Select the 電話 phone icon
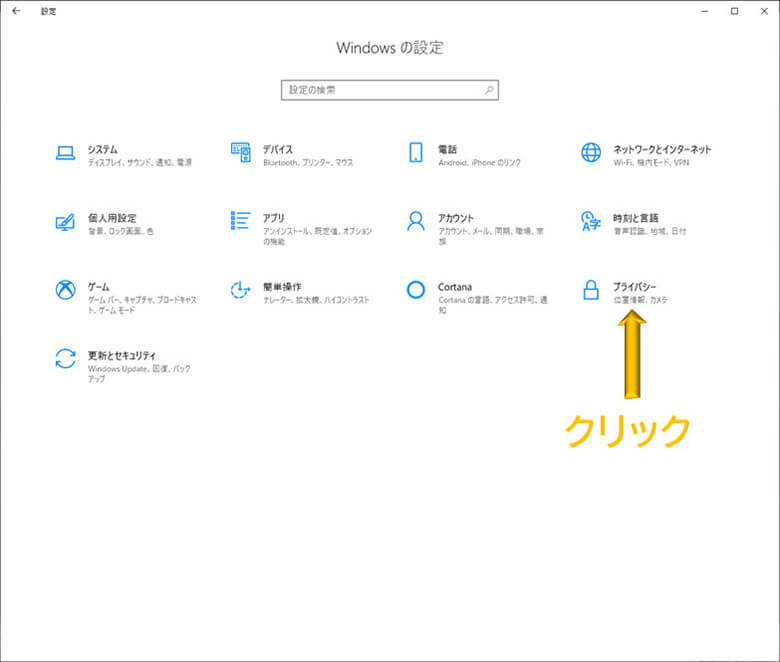This screenshot has height=662, width=780. 416,152
